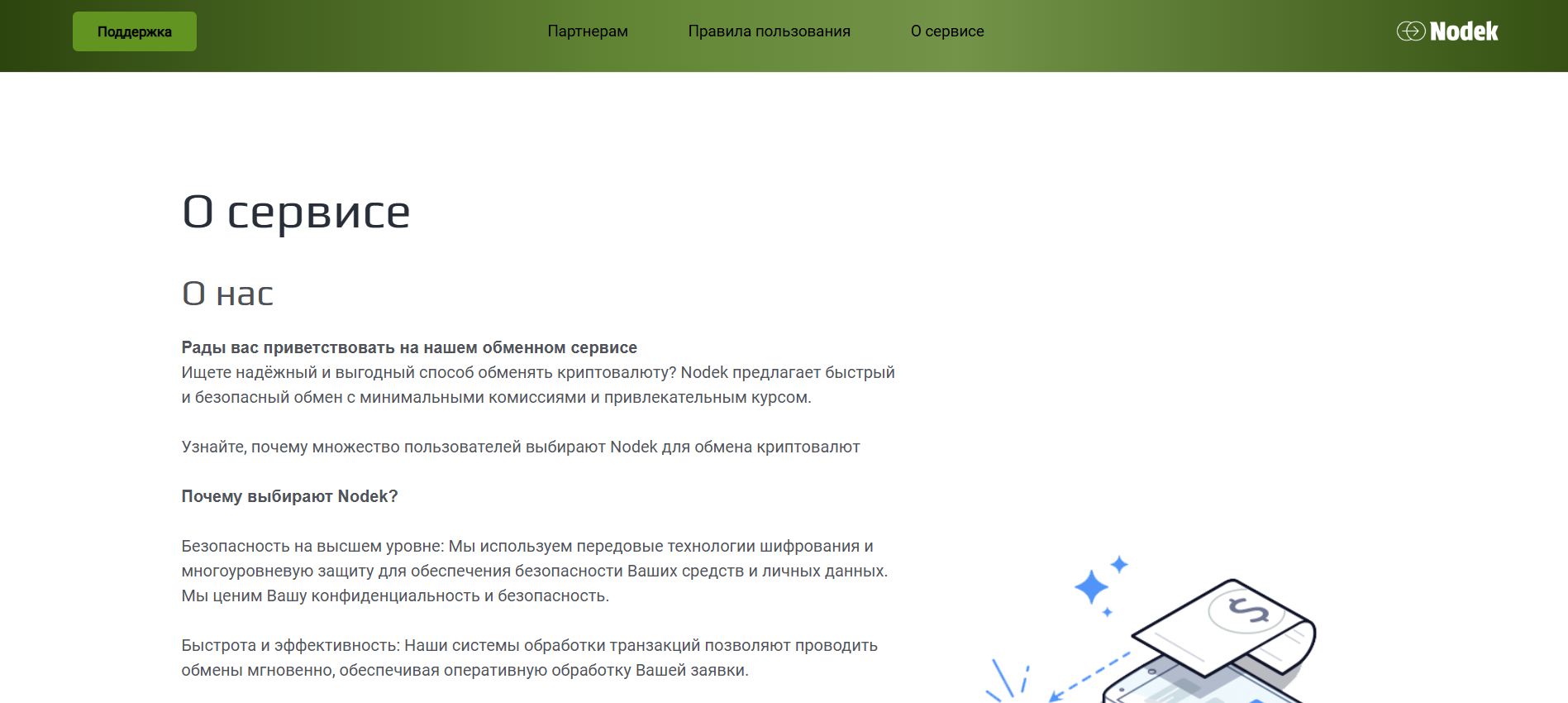Click the line starting 'Узнайте, почему множество пользователей'
This screenshot has width=1568, height=703.
521,447
